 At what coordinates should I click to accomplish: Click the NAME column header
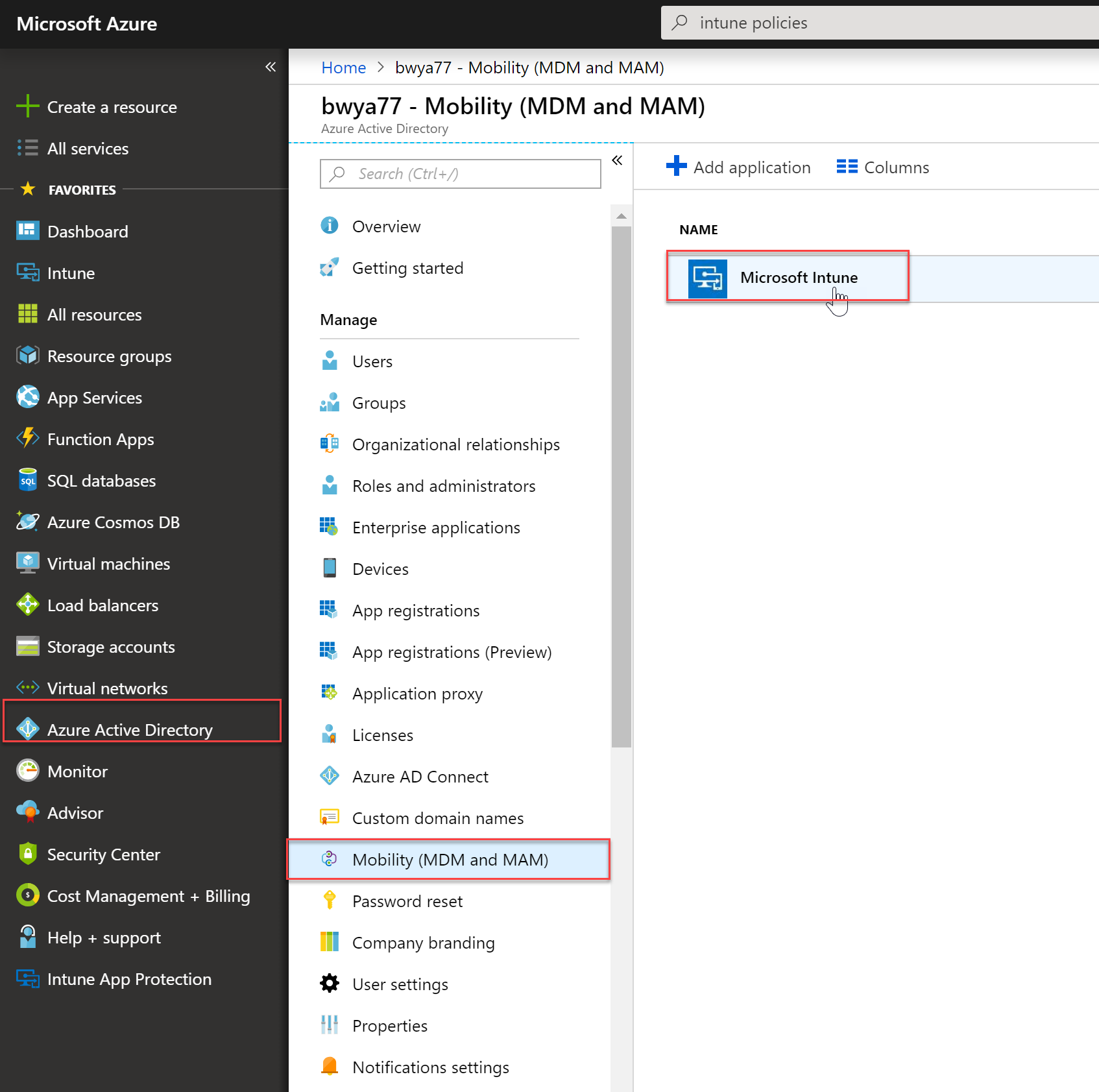698,230
